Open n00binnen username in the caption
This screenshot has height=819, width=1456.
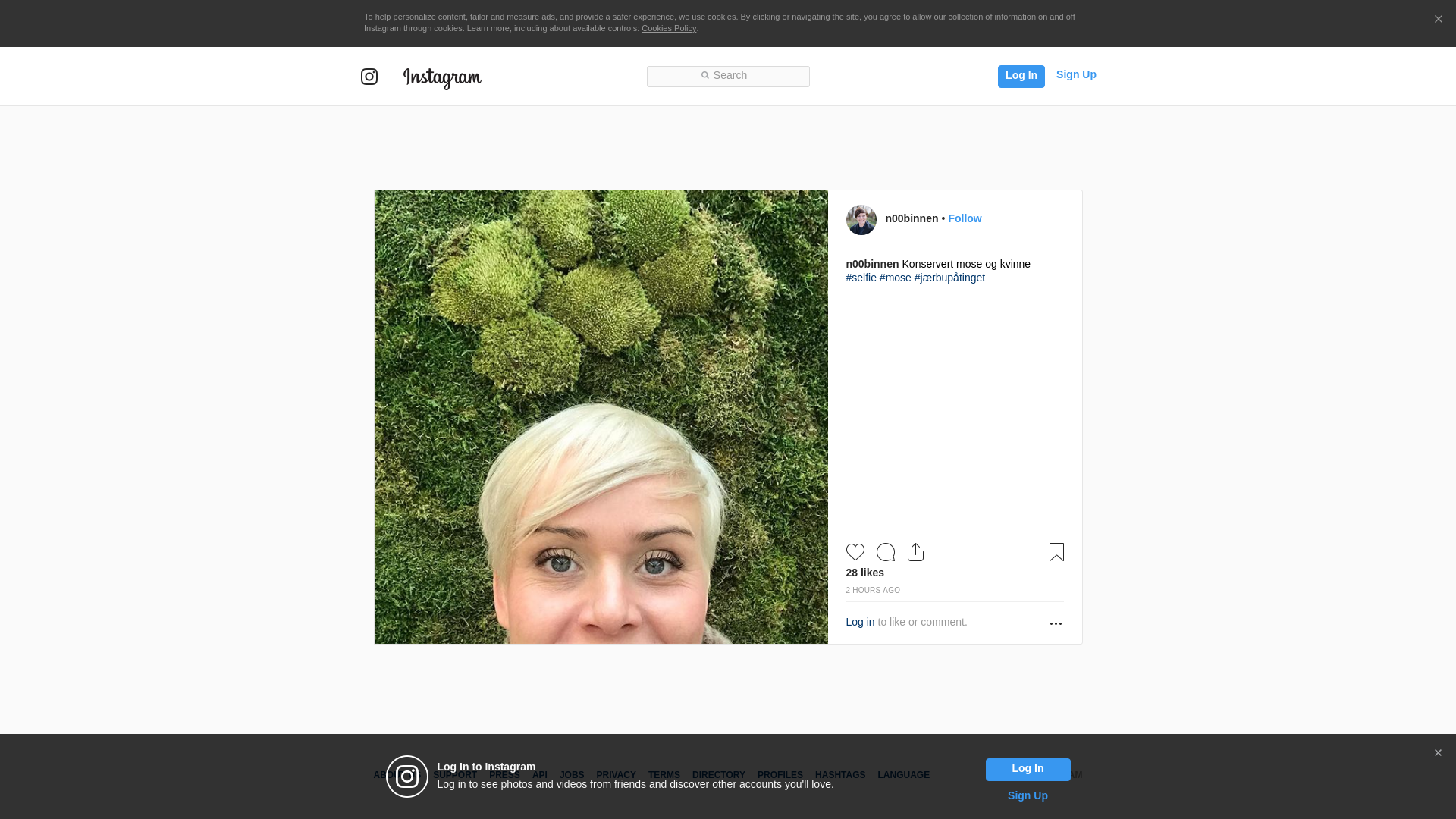tap(872, 264)
